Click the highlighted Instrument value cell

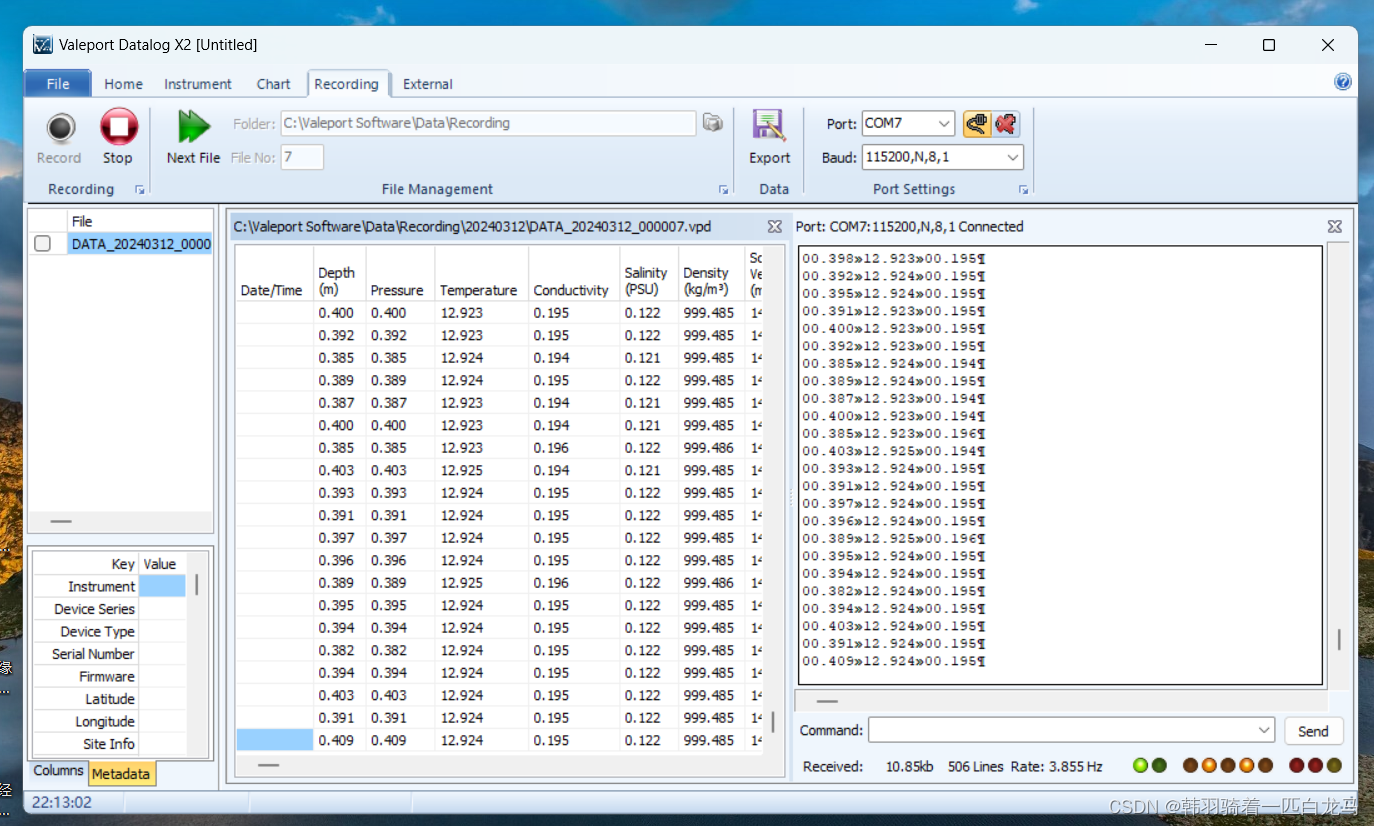162,586
